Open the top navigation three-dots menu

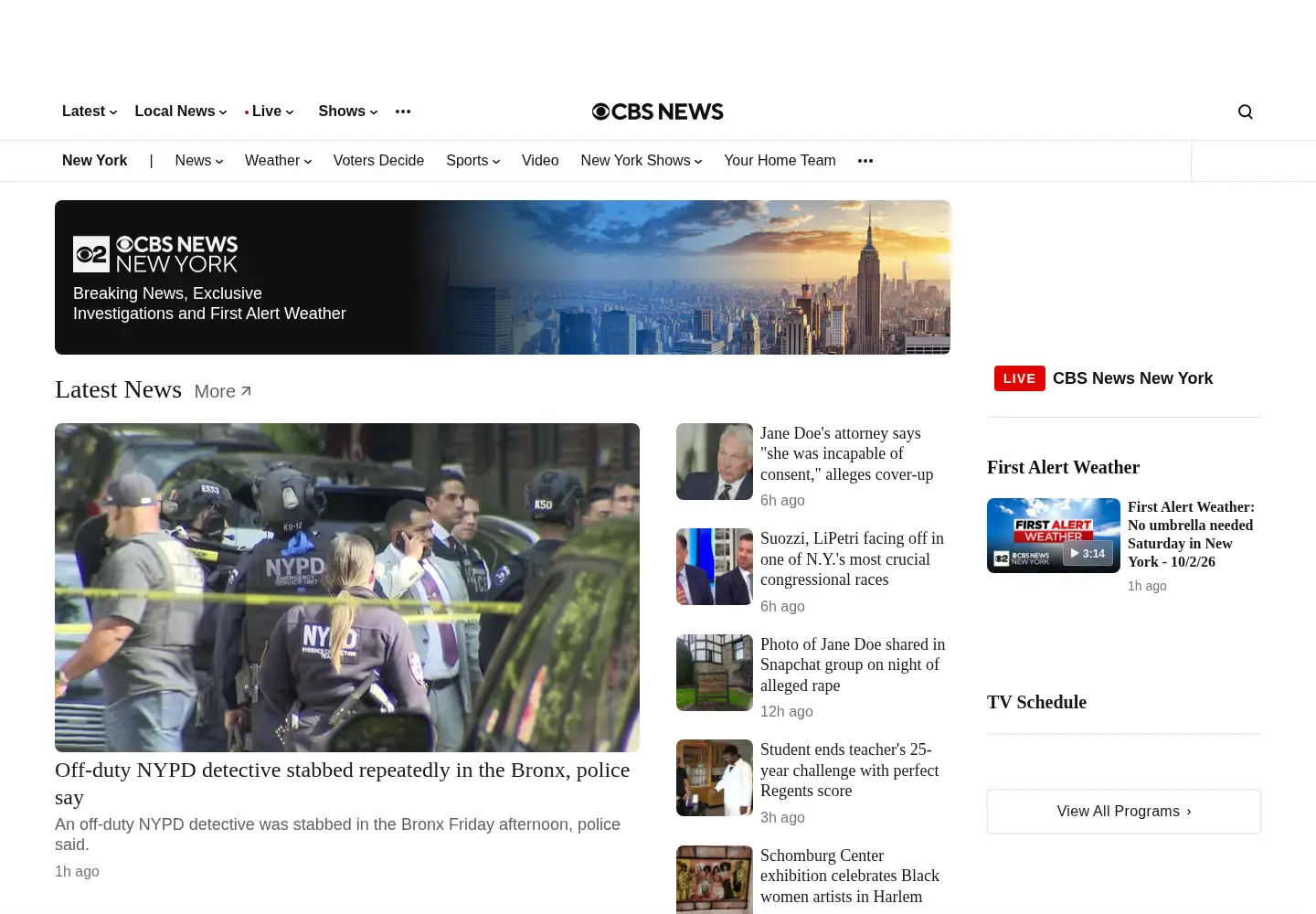point(403,112)
